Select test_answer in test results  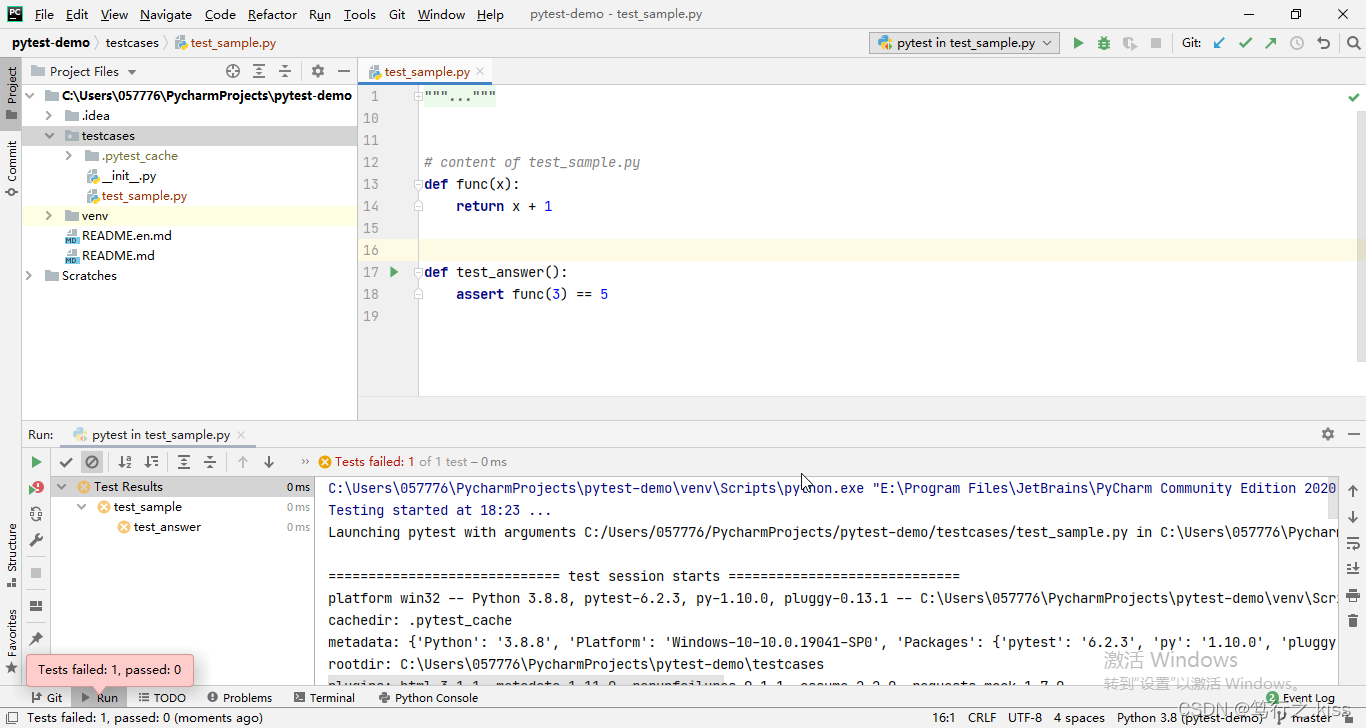[x=167, y=527]
